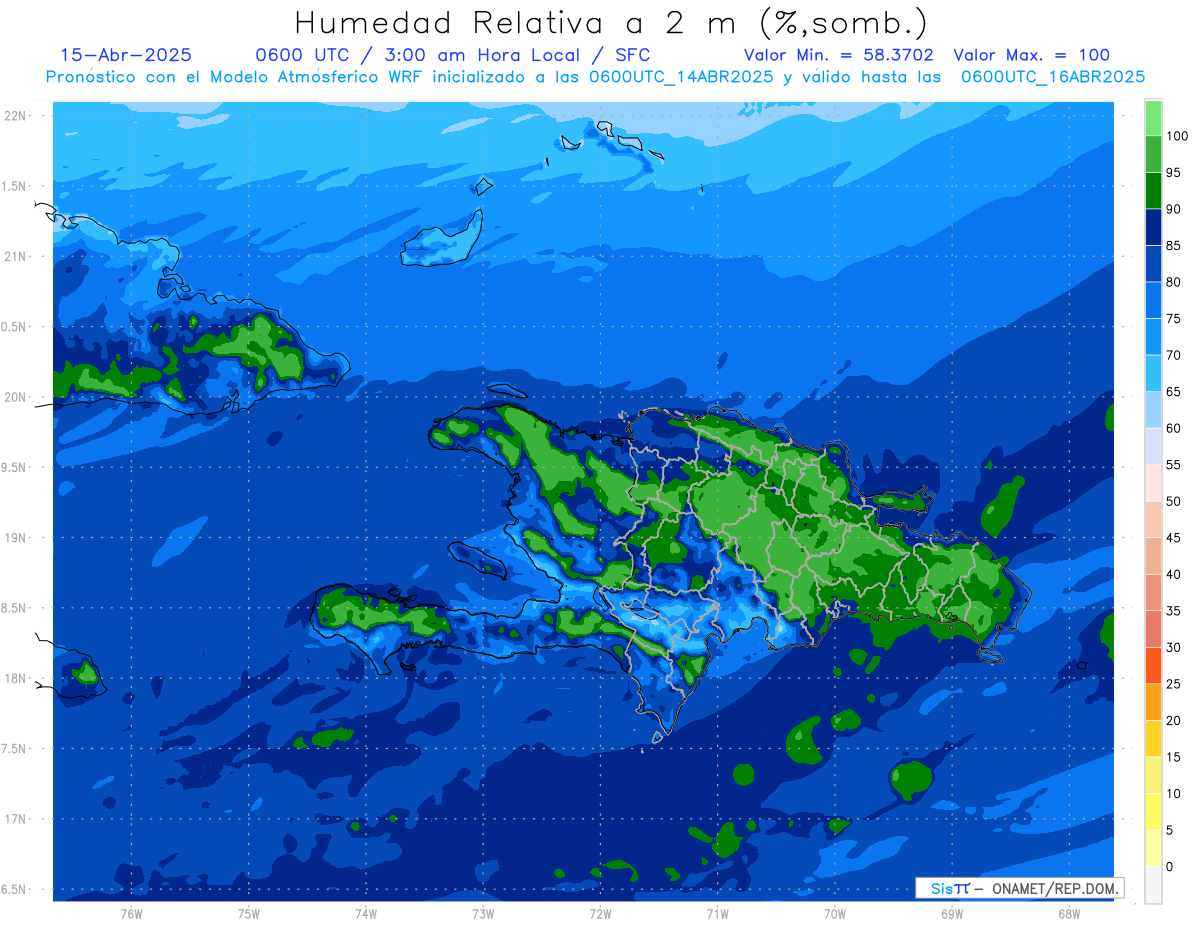Click the legend scale value "80"
The image size is (1200, 927).
click(x=1173, y=282)
